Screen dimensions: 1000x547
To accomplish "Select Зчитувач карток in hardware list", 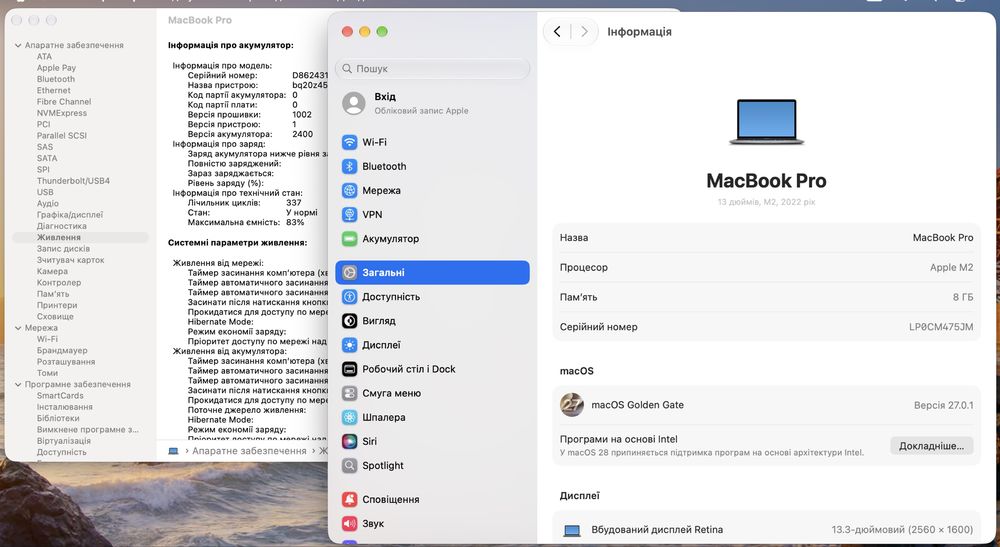I will point(70,260).
